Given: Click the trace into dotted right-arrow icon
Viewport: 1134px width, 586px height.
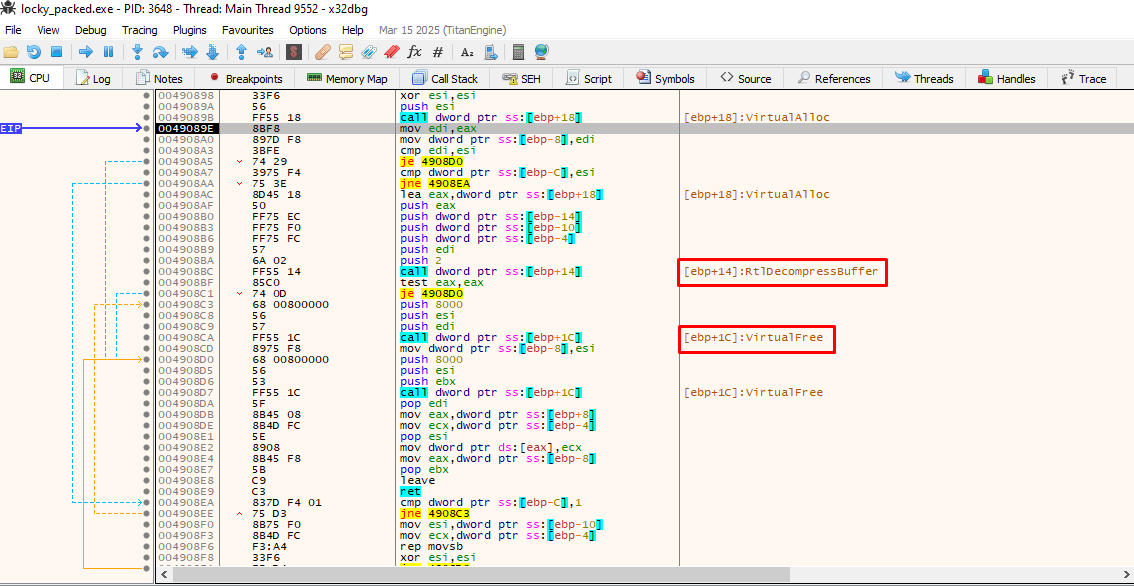Looking at the screenshot, I should pyautogui.click(x=190, y=52).
